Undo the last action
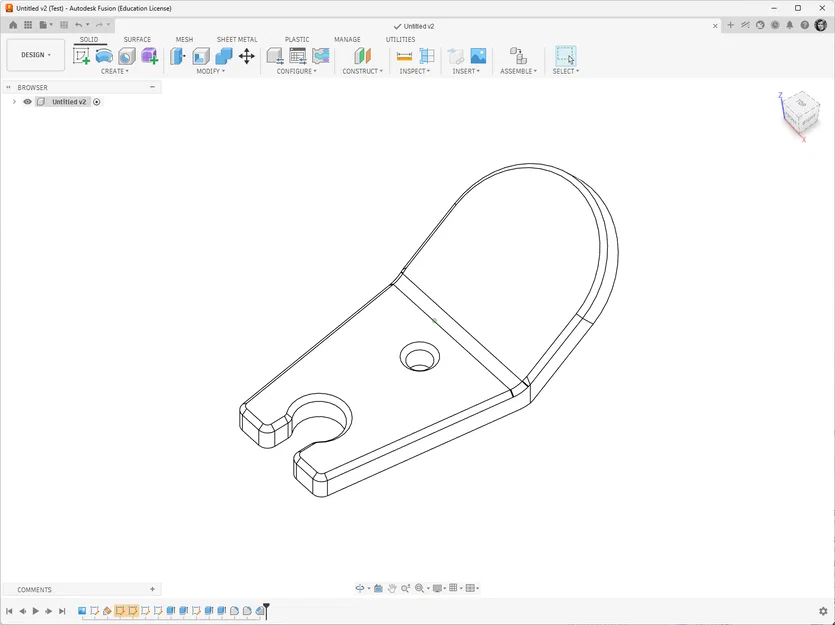The height and width of the screenshot is (625, 835). [79, 25]
